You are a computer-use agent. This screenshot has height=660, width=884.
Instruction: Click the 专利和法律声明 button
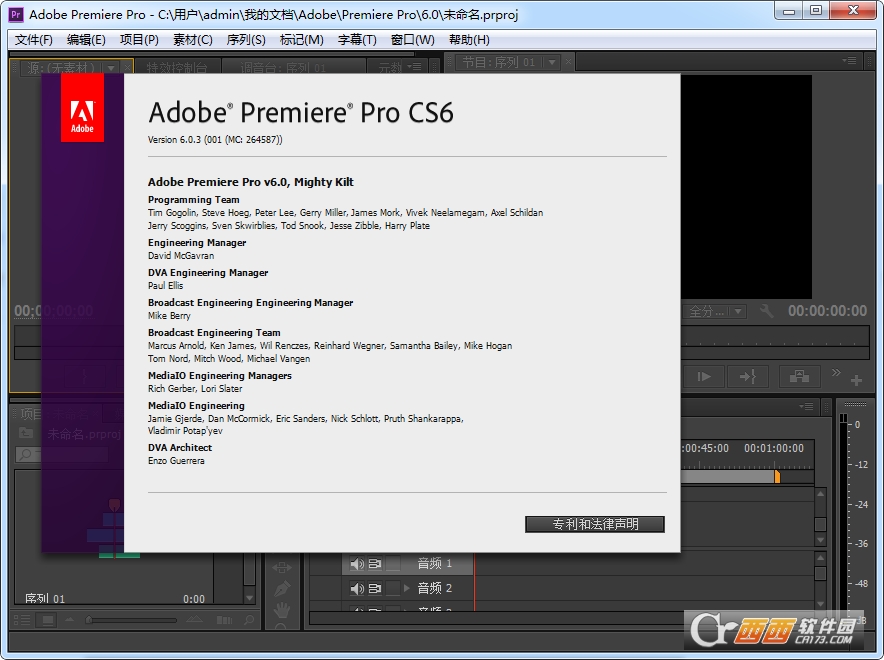pos(594,524)
